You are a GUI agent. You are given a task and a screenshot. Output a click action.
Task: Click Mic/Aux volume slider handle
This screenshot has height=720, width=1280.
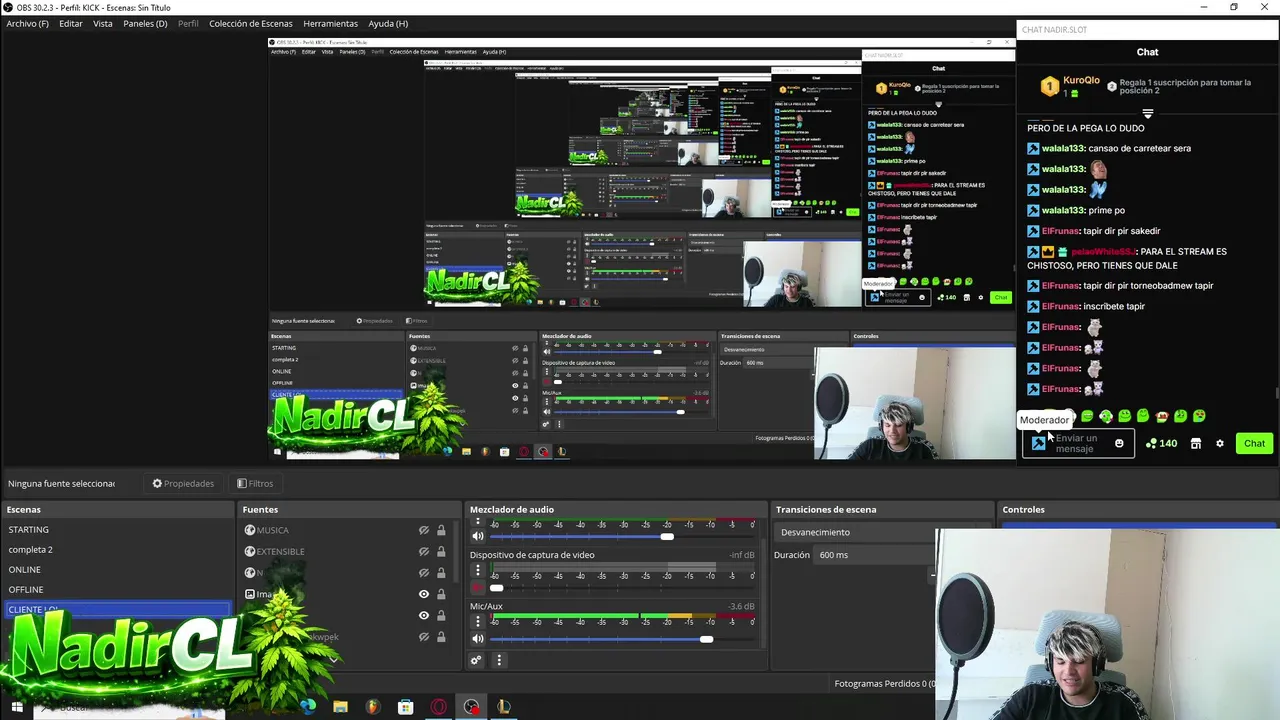pyautogui.click(x=706, y=639)
